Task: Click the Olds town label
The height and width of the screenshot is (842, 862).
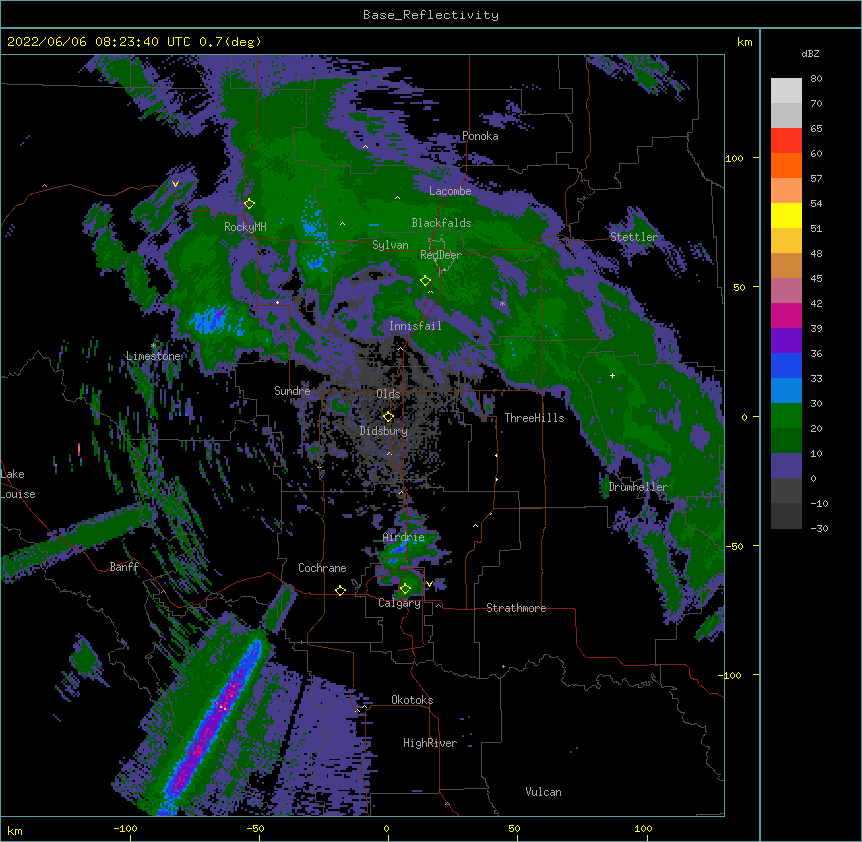Action: click(x=388, y=394)
